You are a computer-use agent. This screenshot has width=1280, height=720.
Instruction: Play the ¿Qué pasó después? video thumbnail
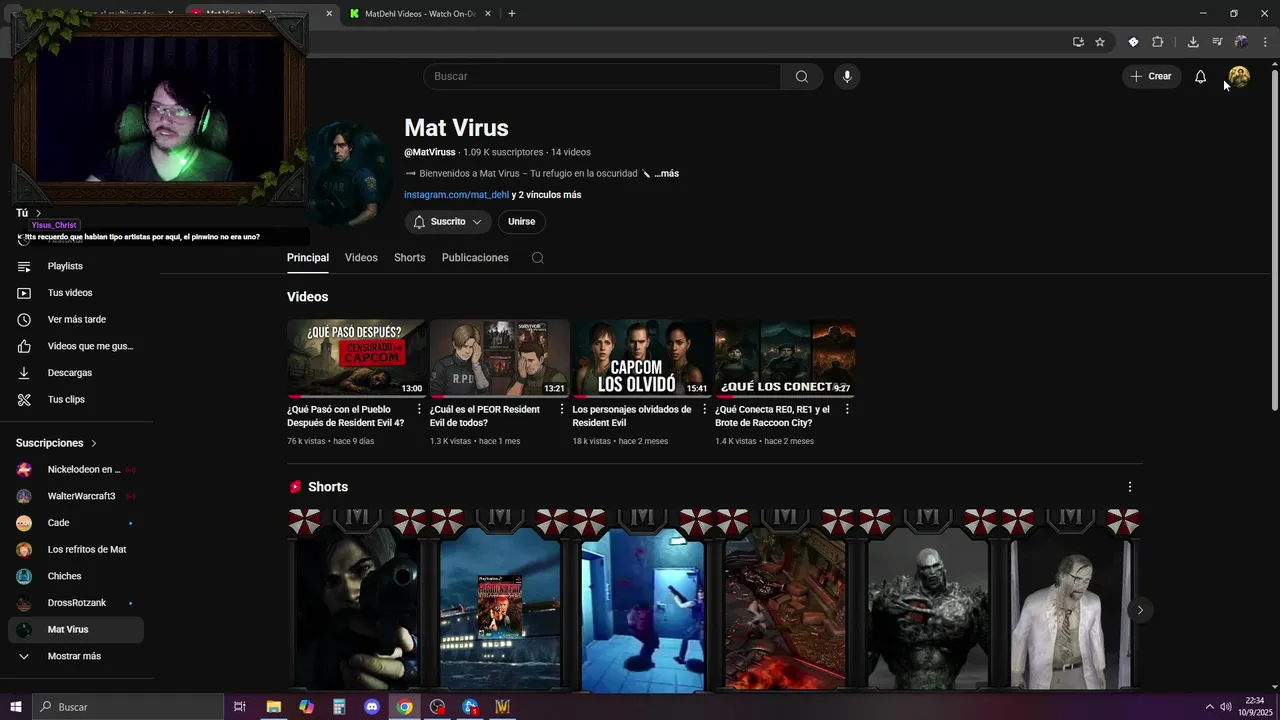356,358
